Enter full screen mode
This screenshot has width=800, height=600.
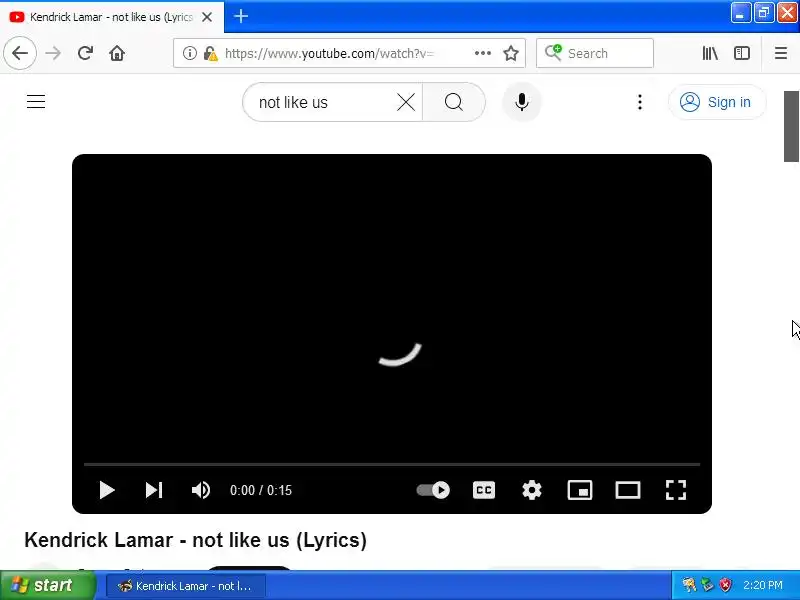click(676, 490)
